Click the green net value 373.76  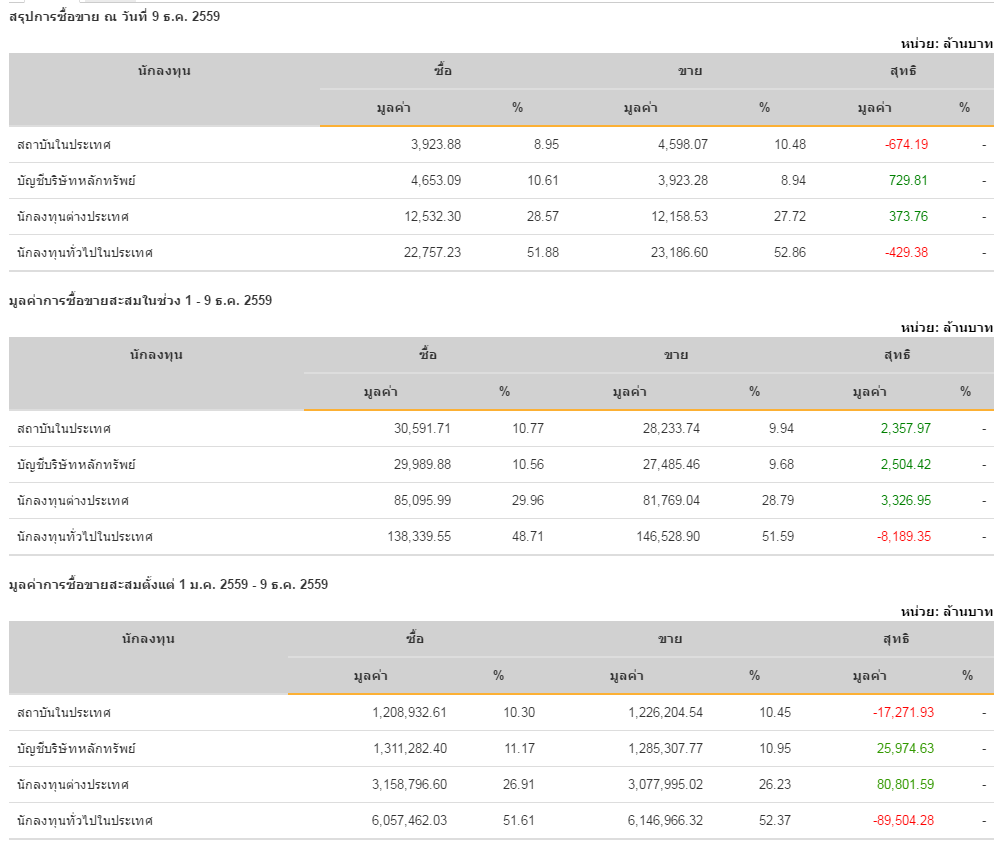(908, 216)
